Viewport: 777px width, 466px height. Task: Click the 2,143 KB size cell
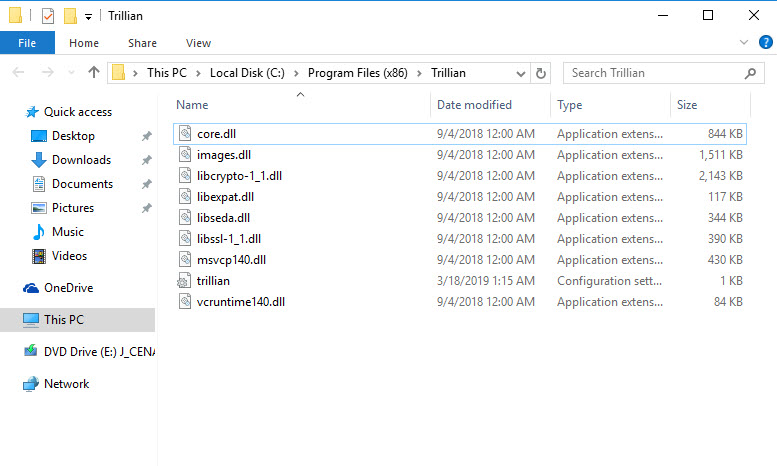[x=721, y=176]
